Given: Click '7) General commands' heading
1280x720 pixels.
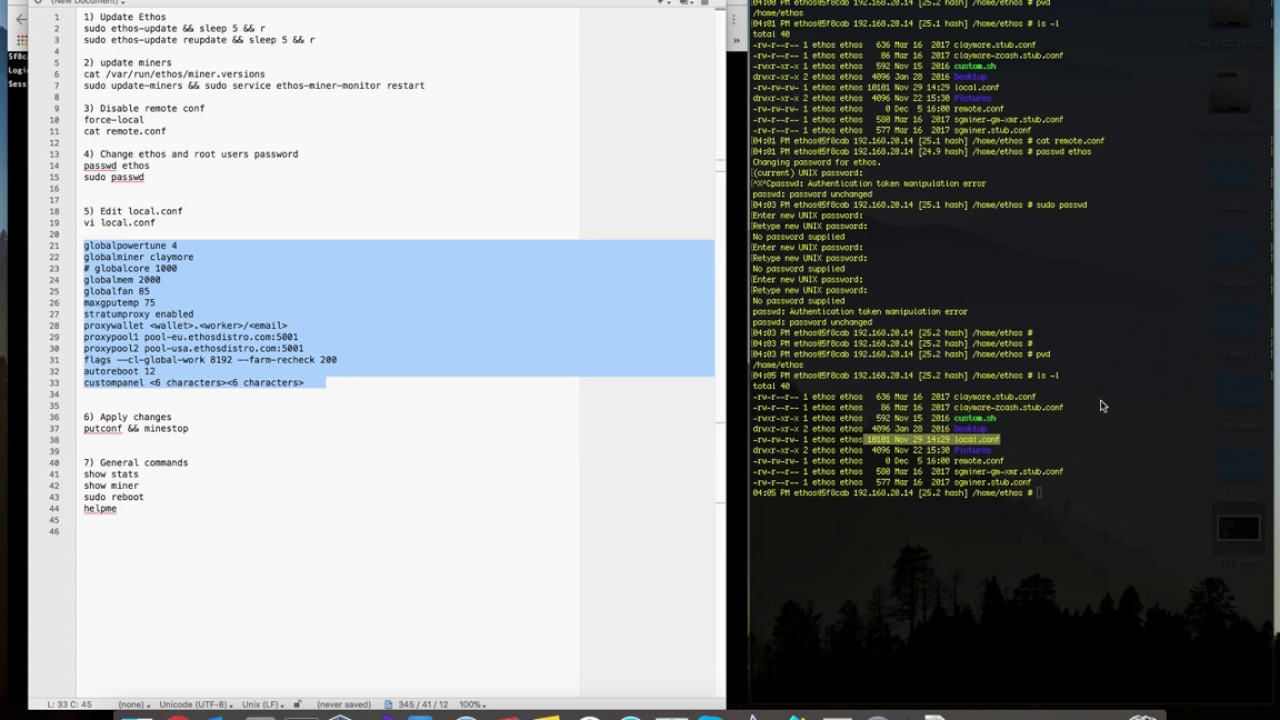Looking at the screenshot, I should pyautogui.click(x=136, y=463).
